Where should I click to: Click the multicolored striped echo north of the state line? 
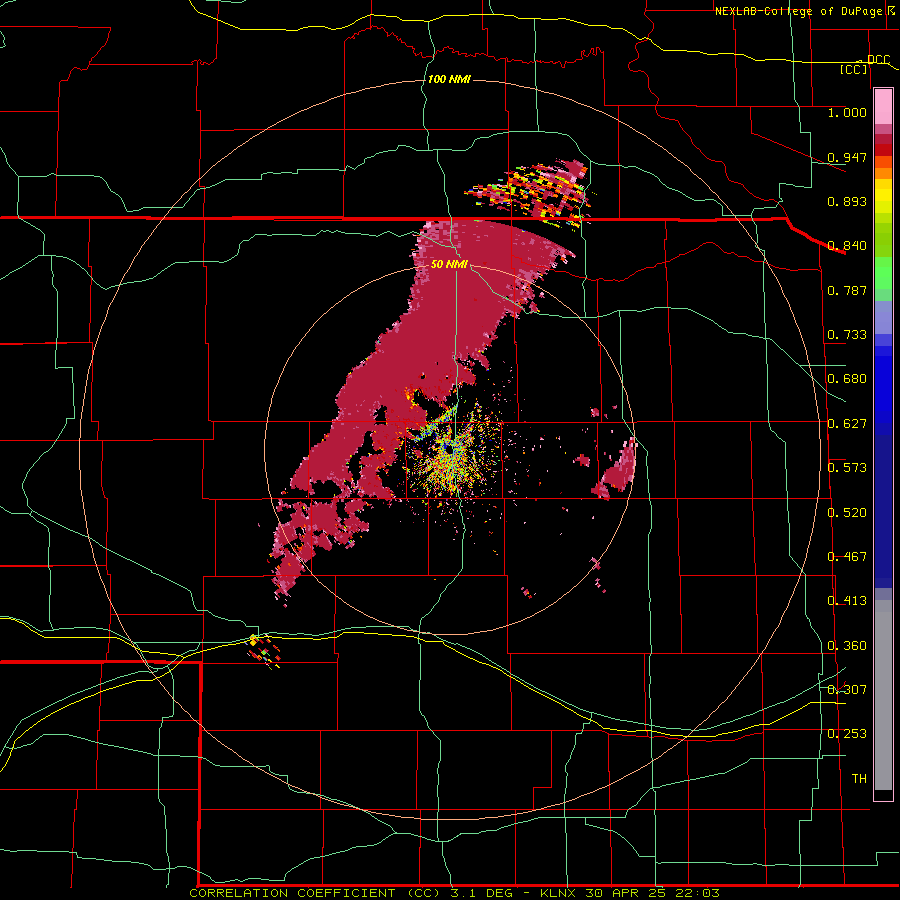(x=531, y=195)
